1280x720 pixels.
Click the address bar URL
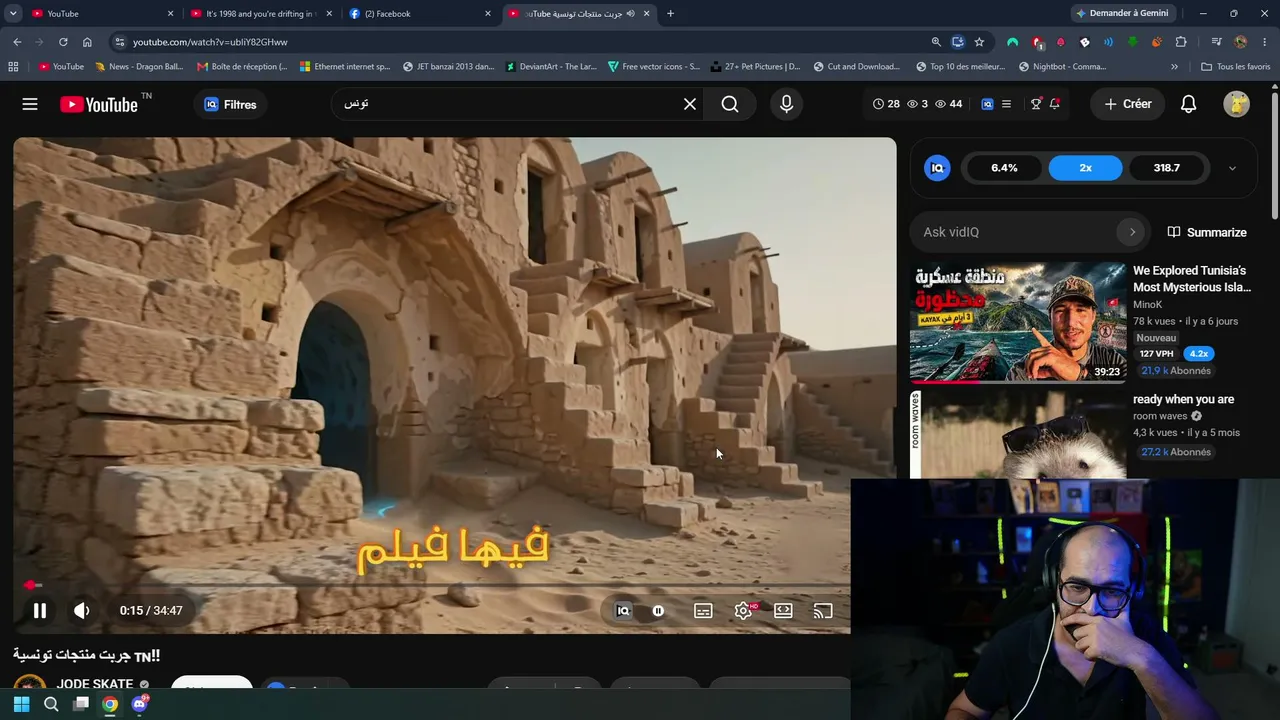coord(210,42)
